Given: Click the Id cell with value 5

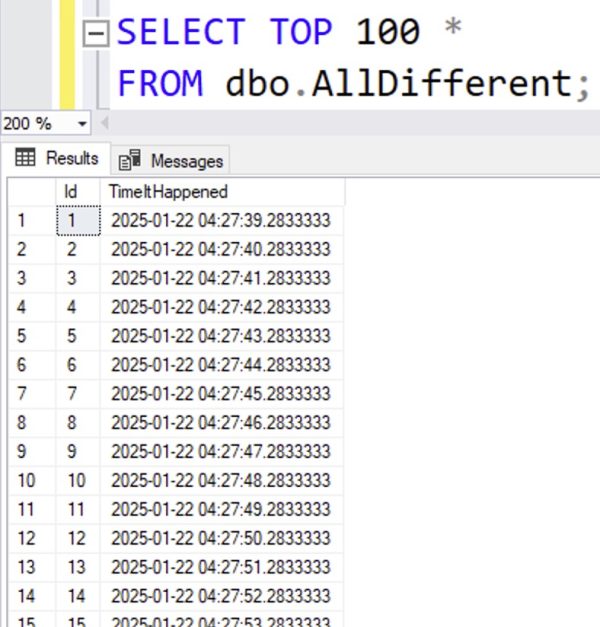Looking at the screenshot, I should coord(72,336).
